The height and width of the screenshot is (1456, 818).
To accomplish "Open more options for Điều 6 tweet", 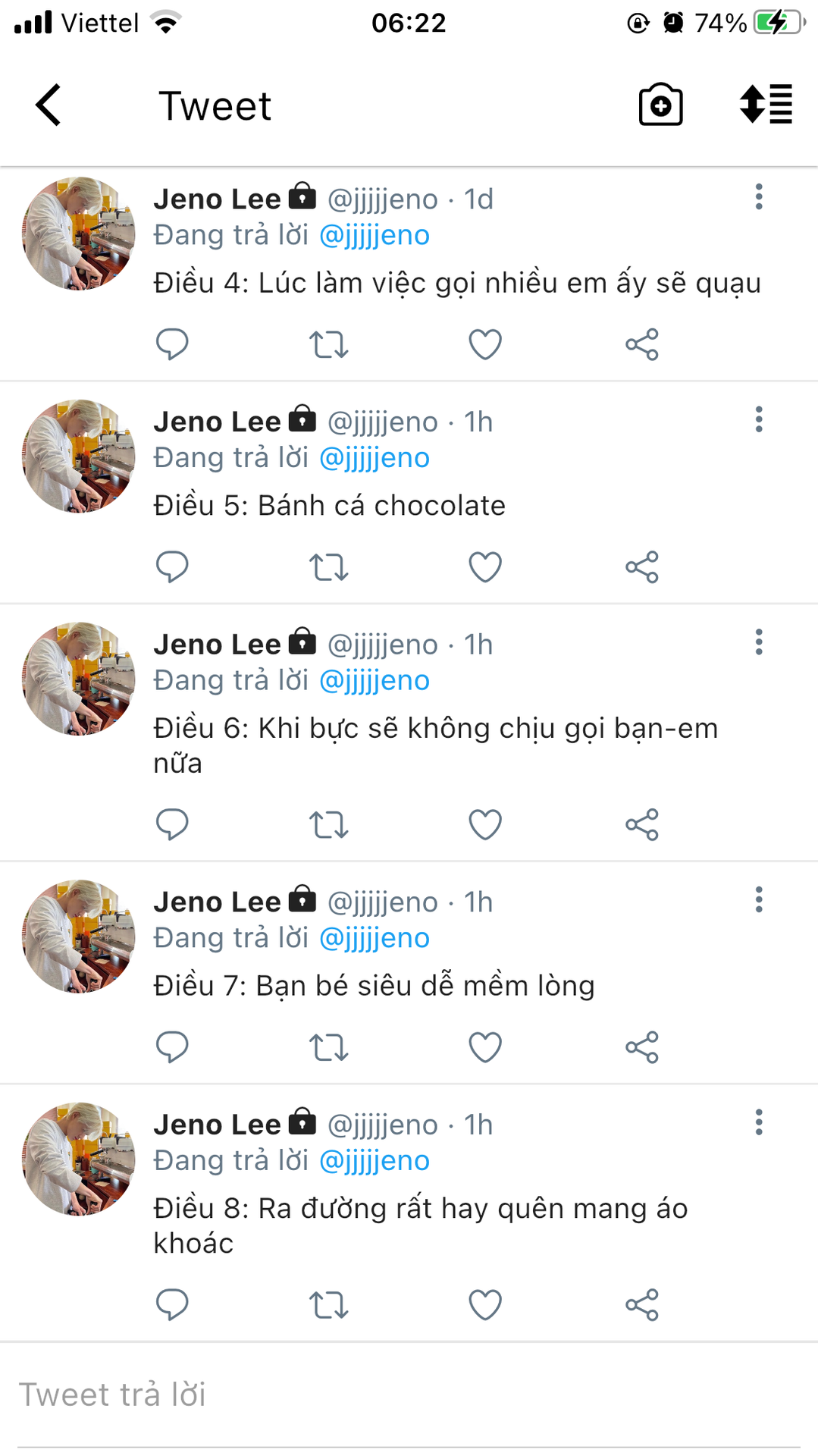I will click(758, 642).
